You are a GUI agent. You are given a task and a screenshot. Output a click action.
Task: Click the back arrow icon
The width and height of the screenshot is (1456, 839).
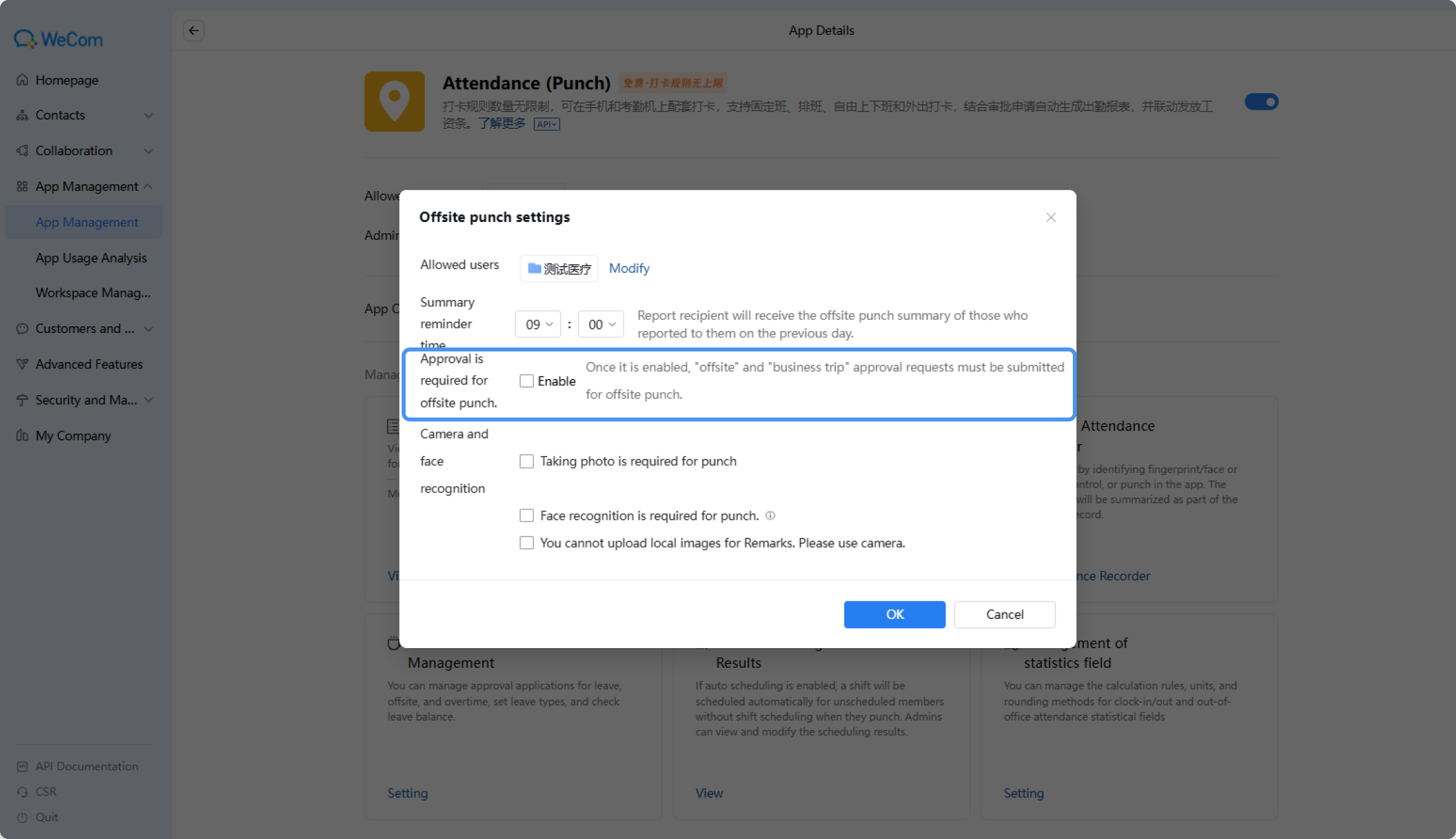click(x=194, y=30)
